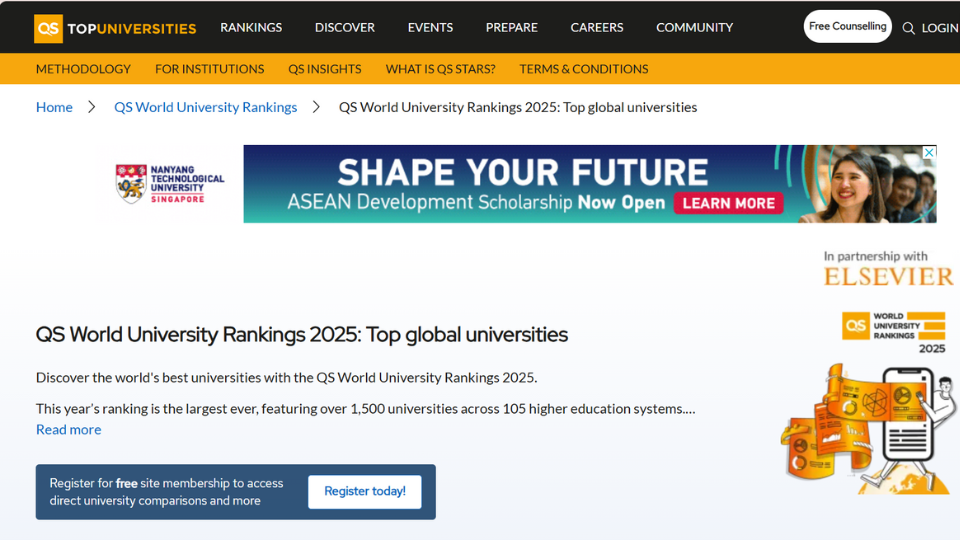Switch to the Methodology tab

83,69
